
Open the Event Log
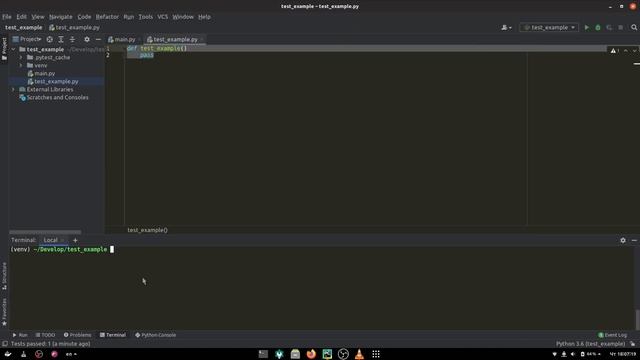612,335
